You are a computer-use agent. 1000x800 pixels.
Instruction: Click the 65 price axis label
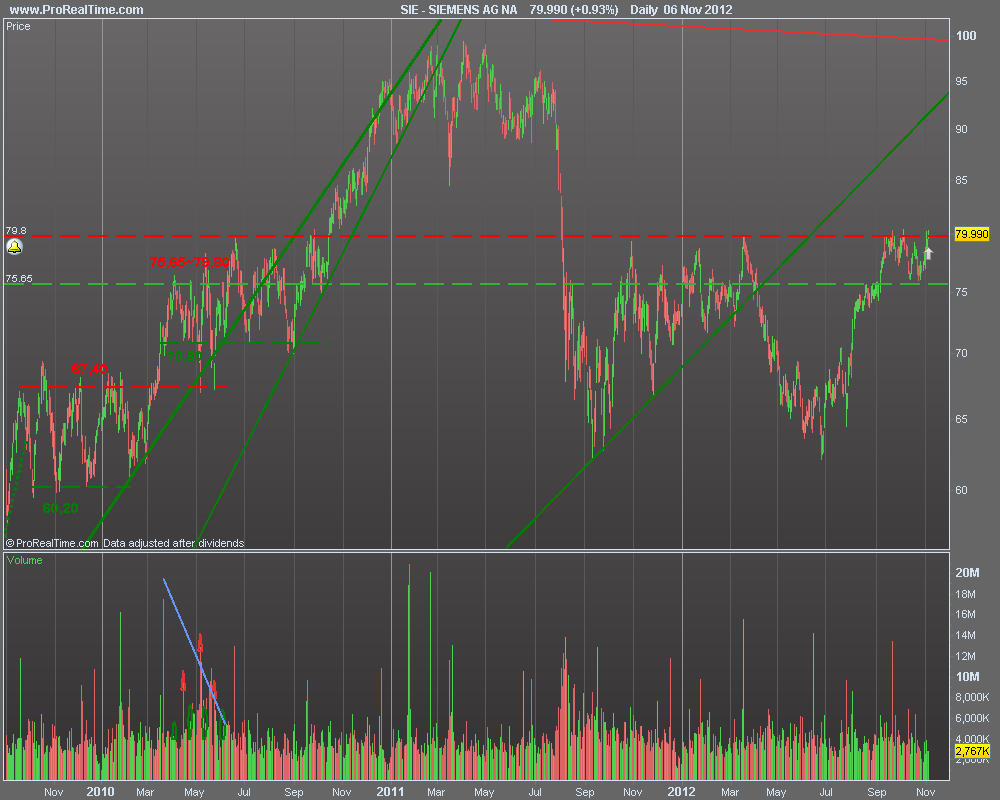pyautogui.click(x=961, y=419)
